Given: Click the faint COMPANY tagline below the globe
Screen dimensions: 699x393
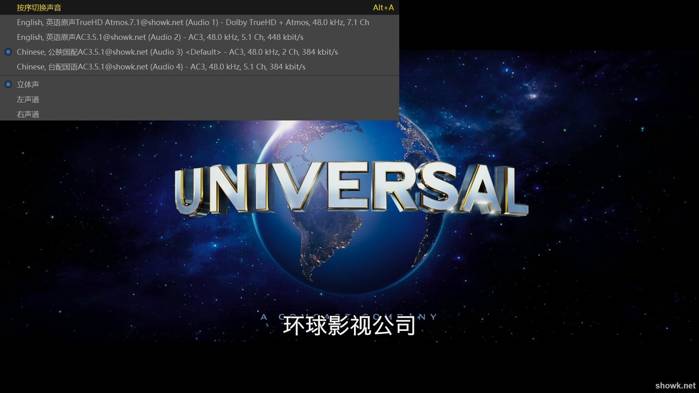Looking at the screenshot, I should click(349, 317).
